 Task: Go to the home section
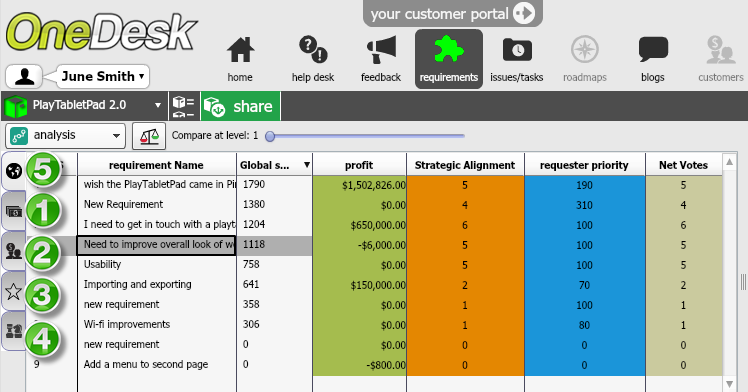(240, 59)
